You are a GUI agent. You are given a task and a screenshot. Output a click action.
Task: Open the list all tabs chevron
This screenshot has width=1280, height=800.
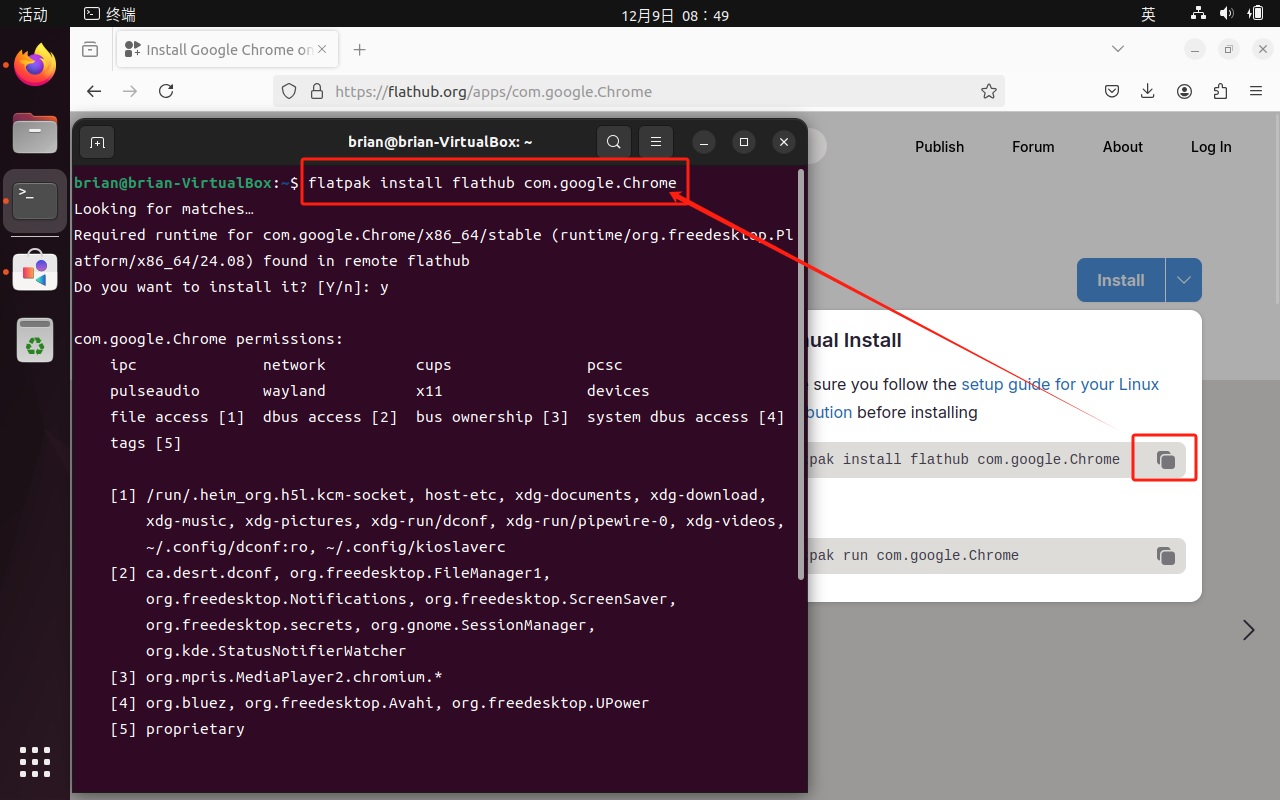tap(1118, 49)
